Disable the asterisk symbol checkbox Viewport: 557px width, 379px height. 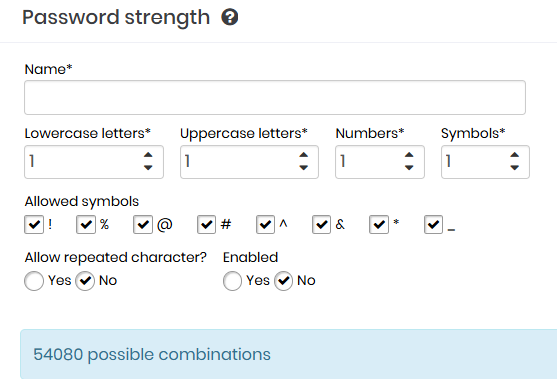[x=379, y=224]
